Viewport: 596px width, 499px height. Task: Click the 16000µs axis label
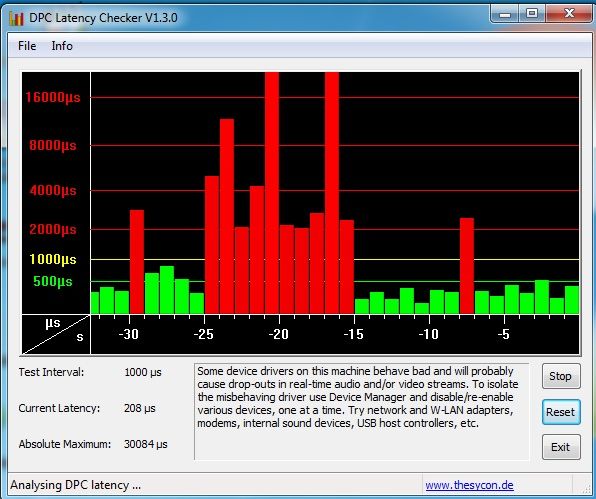[x=53, y=98]
